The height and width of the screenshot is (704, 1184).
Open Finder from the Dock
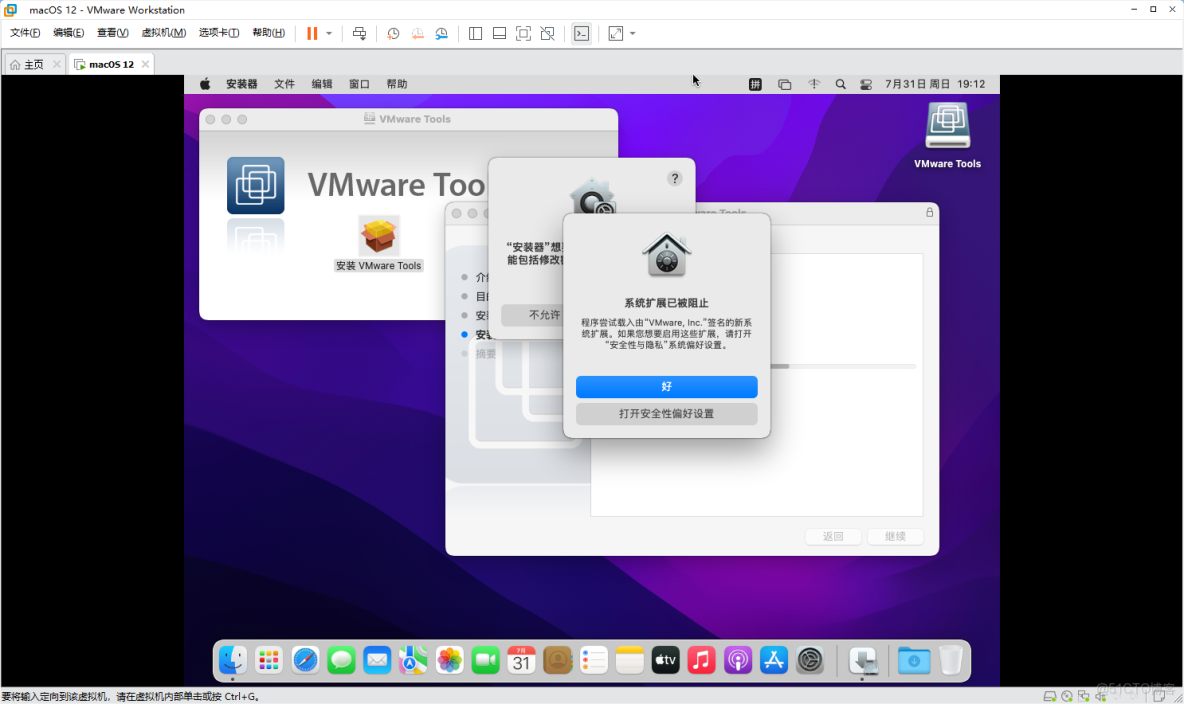(x=233, y=660)
